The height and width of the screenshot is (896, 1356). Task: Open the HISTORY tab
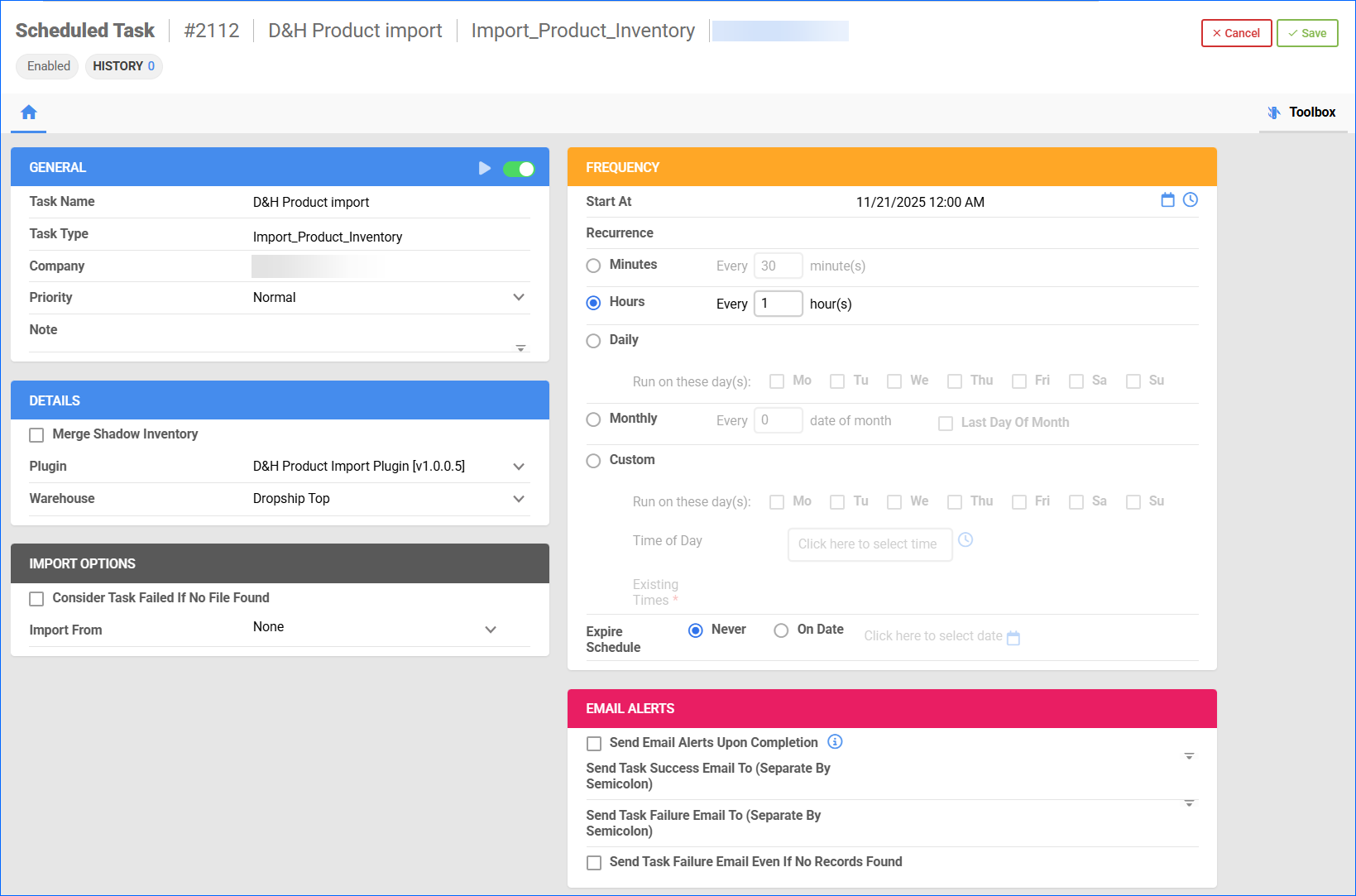pyautogui.click(x=123, y=66)
